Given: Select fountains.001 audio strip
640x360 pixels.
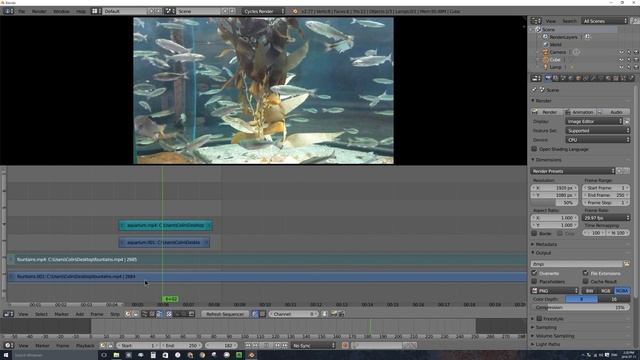Looking at the screenshot, I should point(267,276).
